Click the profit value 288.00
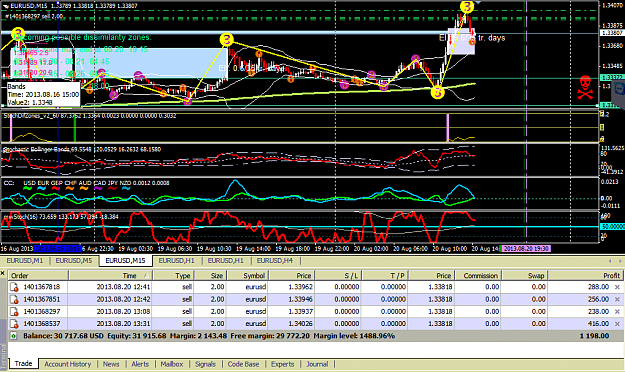Screen dimensions: 625x372 pos(598,287)
